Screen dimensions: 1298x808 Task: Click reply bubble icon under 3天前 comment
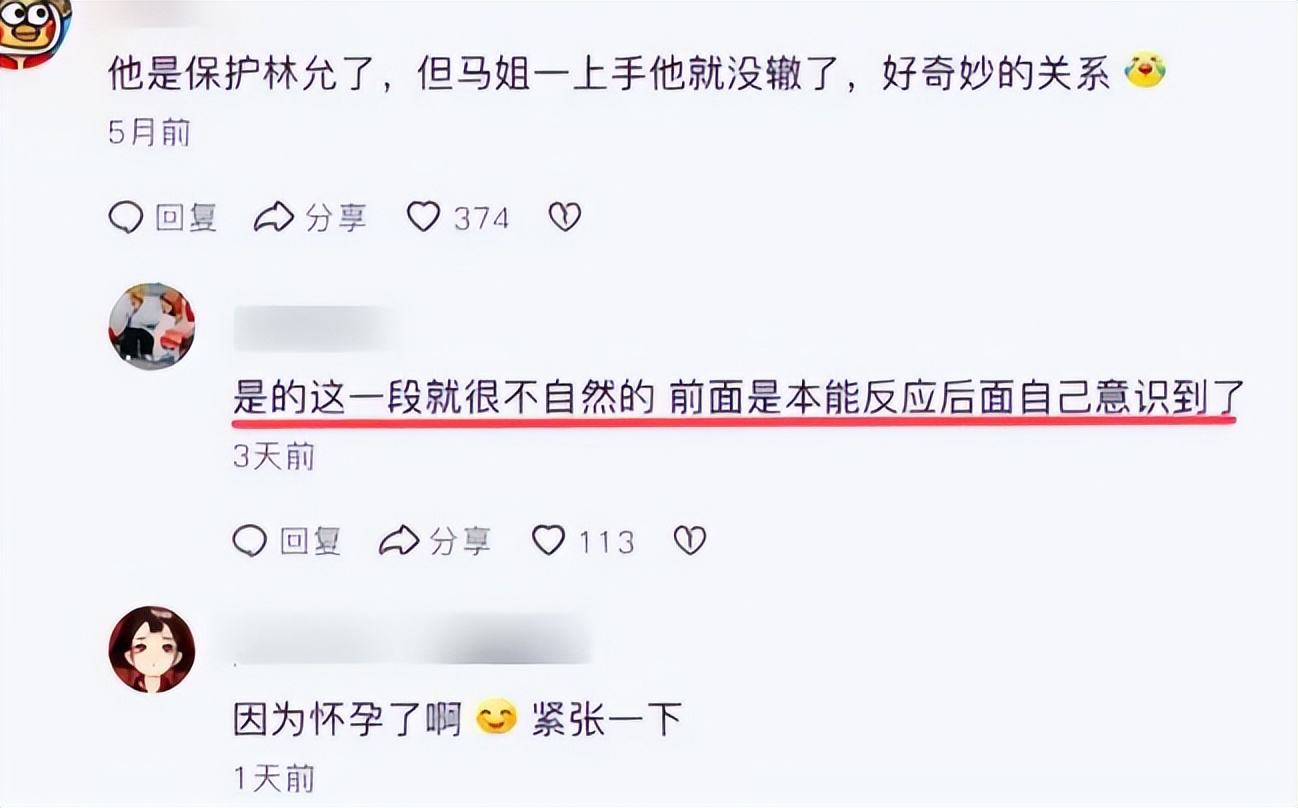[x=250, y=541]
